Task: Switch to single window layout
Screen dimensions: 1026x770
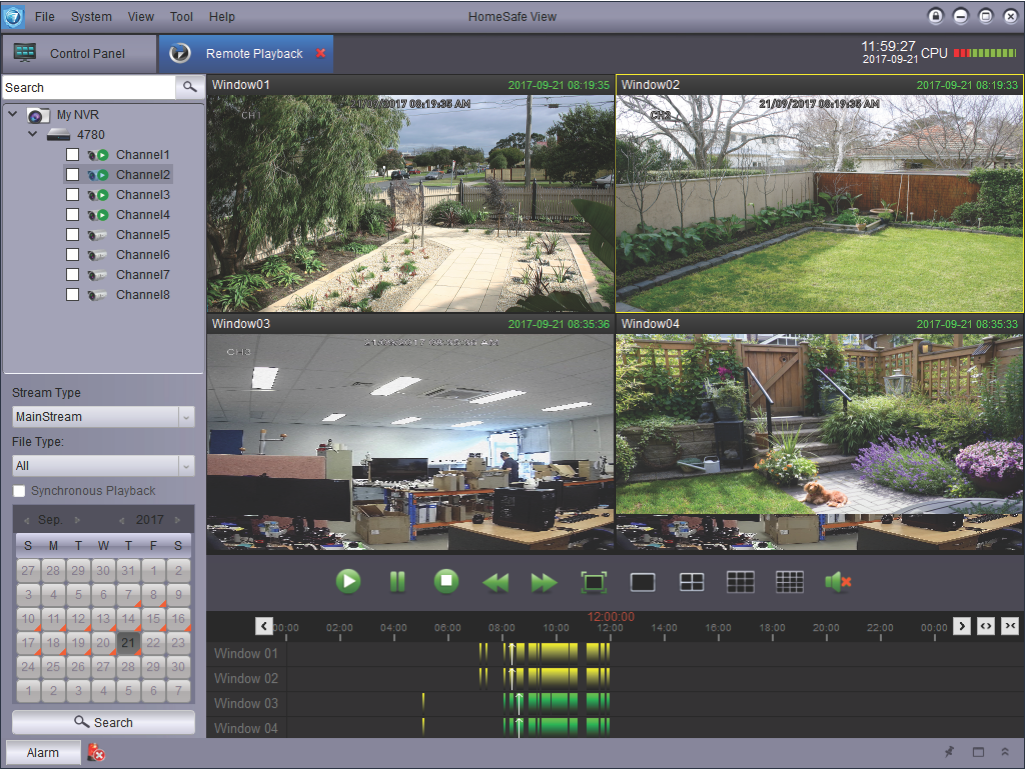Action: click(x=643, y=582)
